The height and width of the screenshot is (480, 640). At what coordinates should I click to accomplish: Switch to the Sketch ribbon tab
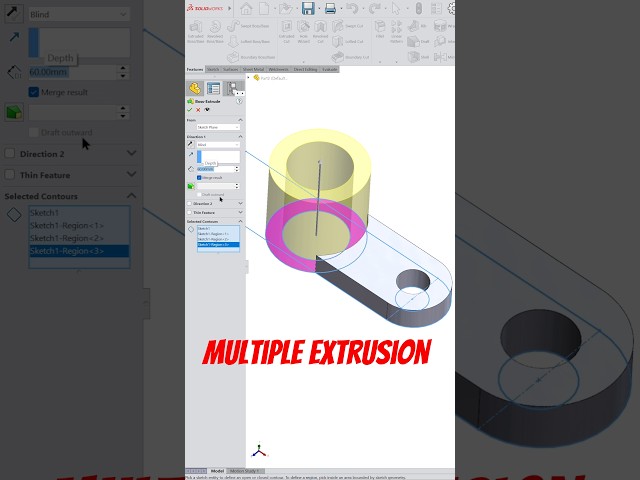coord(213,69)
